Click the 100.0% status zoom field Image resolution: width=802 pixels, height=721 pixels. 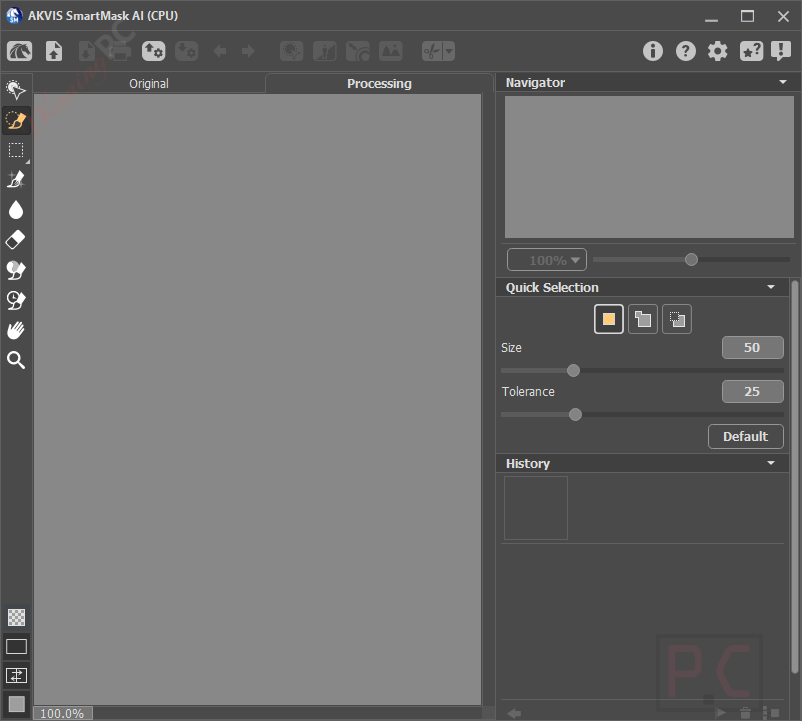(62, 713)
